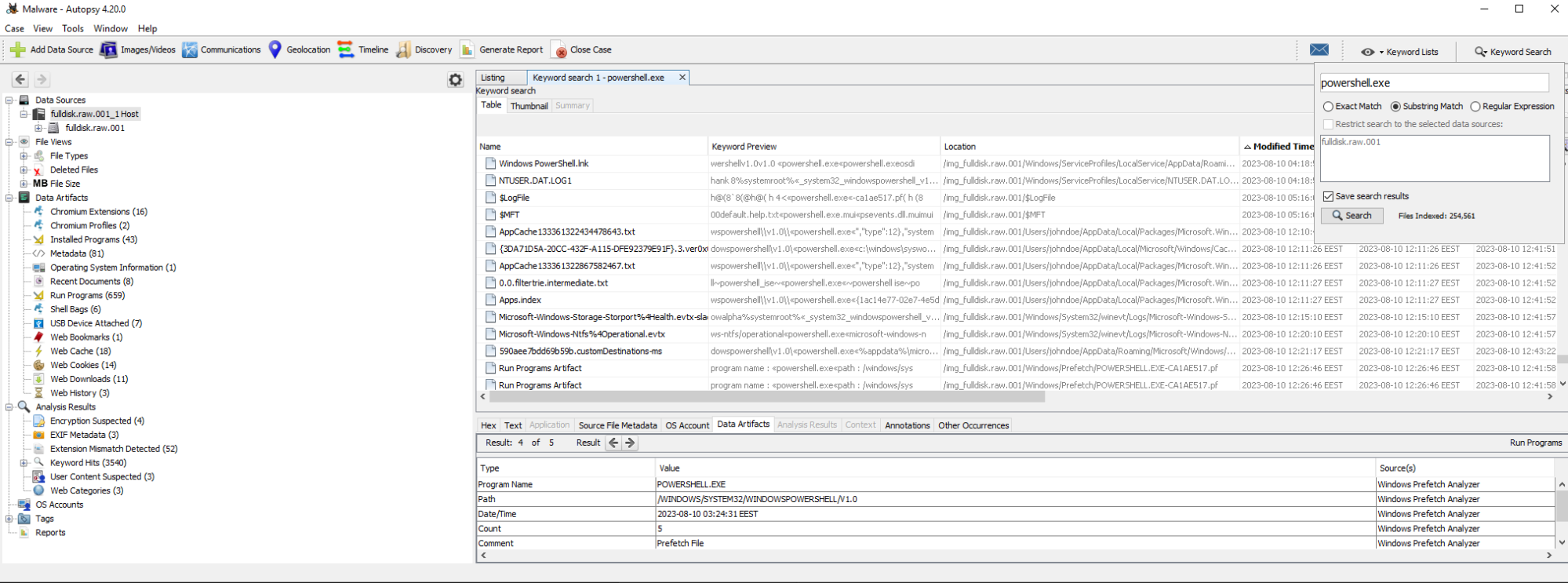This screenshot has height=583, width=1568.
Task: Open the Hex content tab
Action: (x=489, y=425)
